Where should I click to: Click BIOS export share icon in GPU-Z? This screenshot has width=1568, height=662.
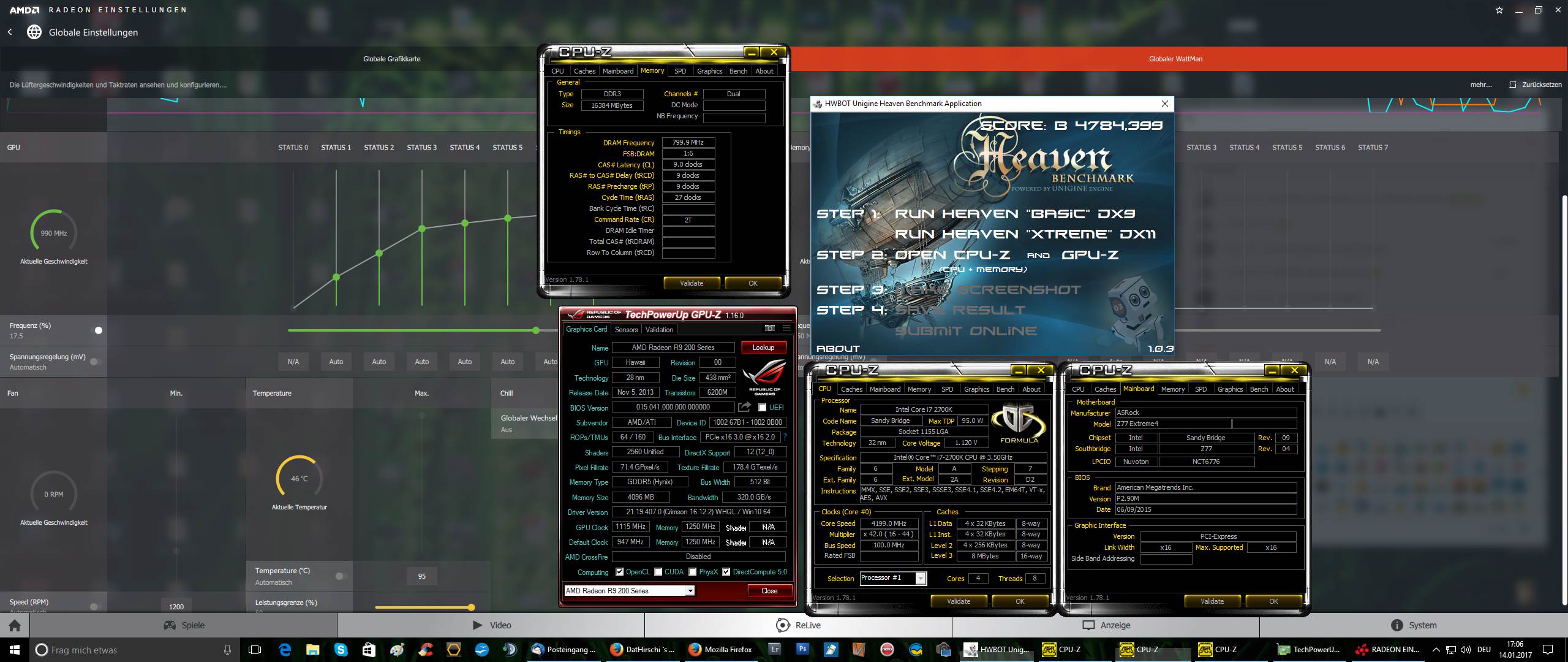click(744, 407)
